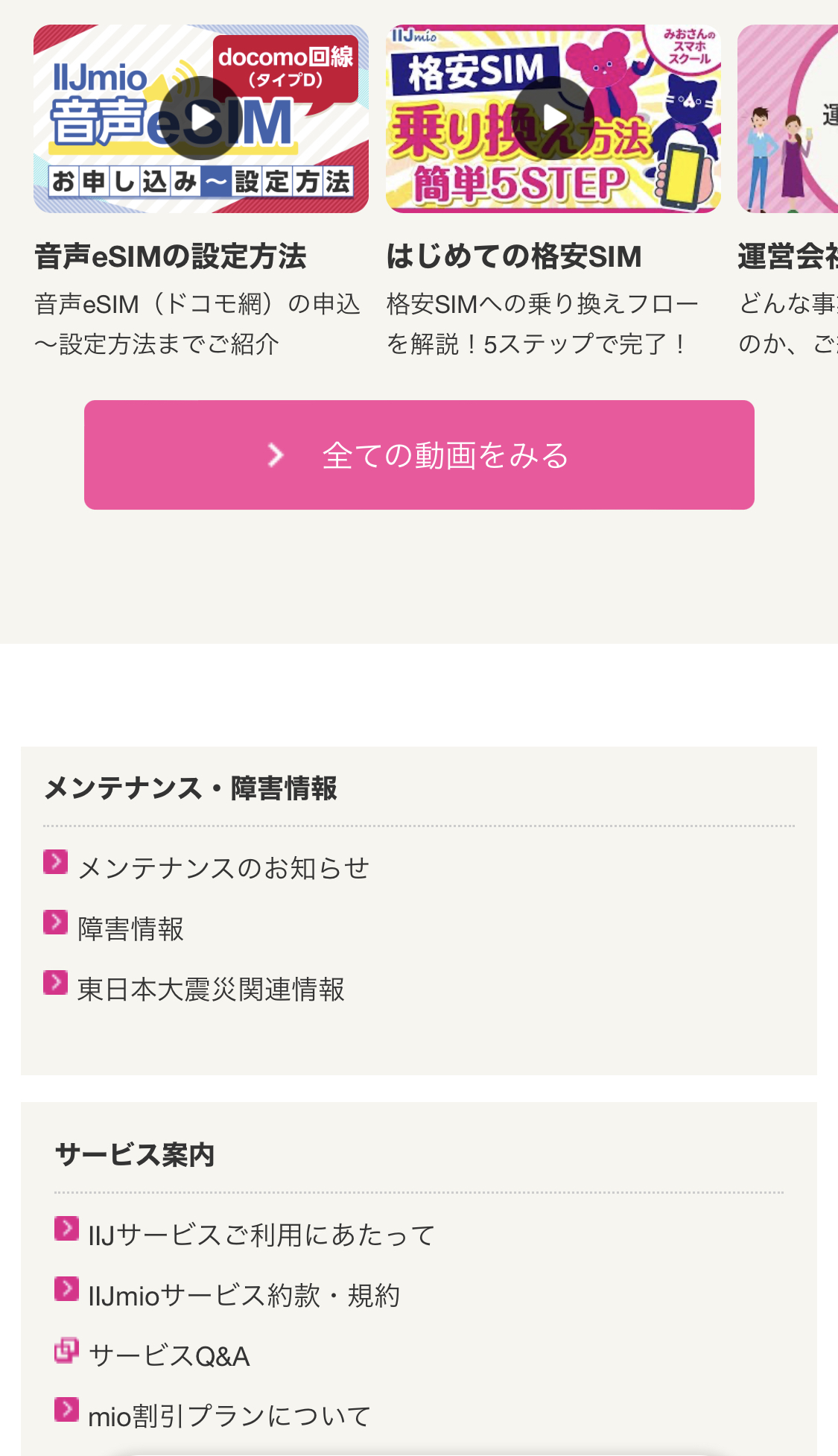Open the サービスQ&A link

(x=169, y=1356)
